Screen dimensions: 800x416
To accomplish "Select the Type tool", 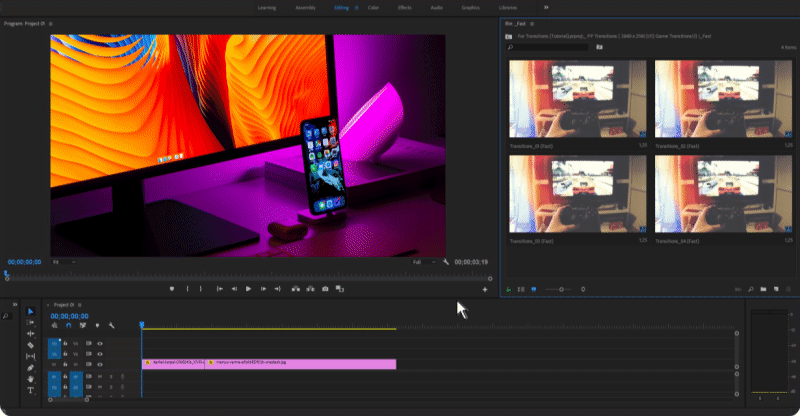I will 30,390.
